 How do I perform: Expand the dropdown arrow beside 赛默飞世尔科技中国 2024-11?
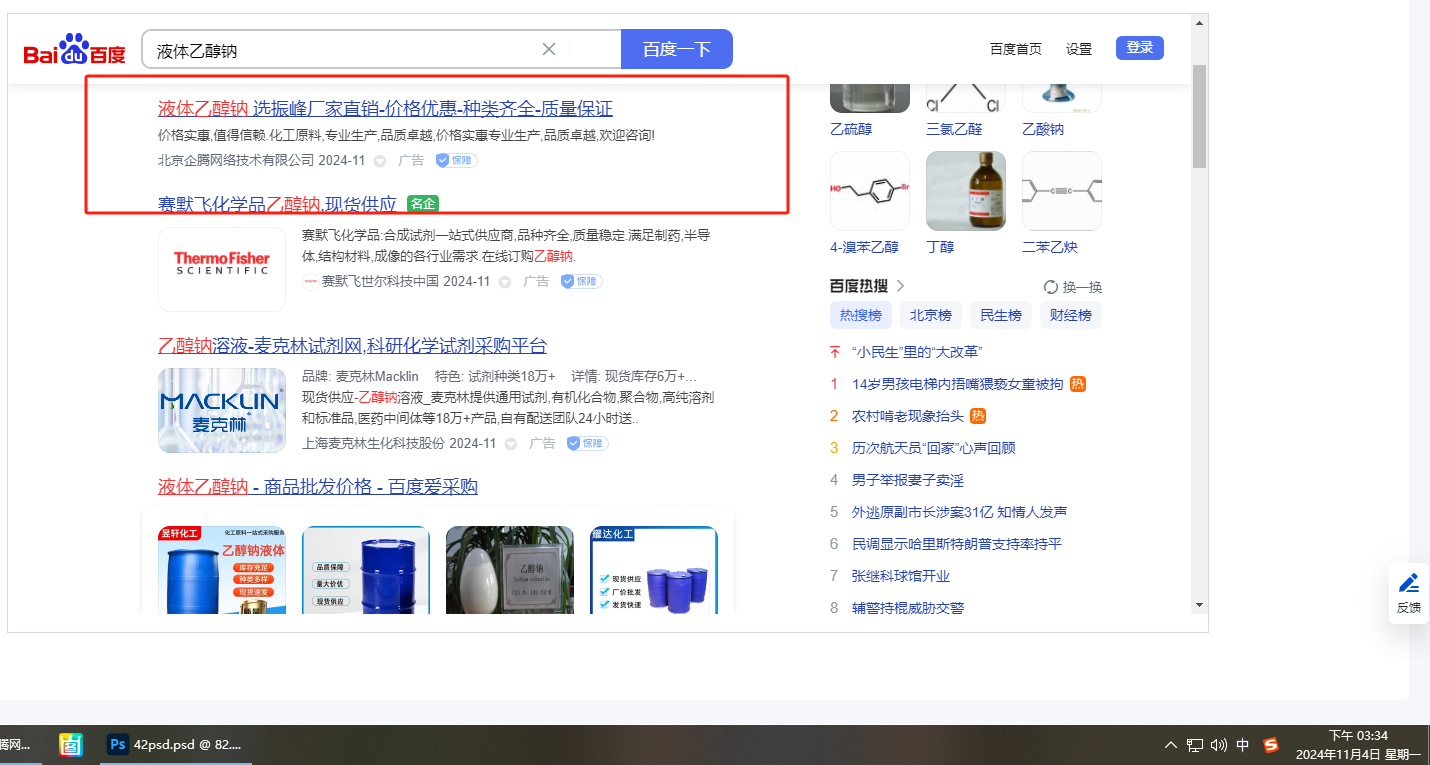[505, 282]
